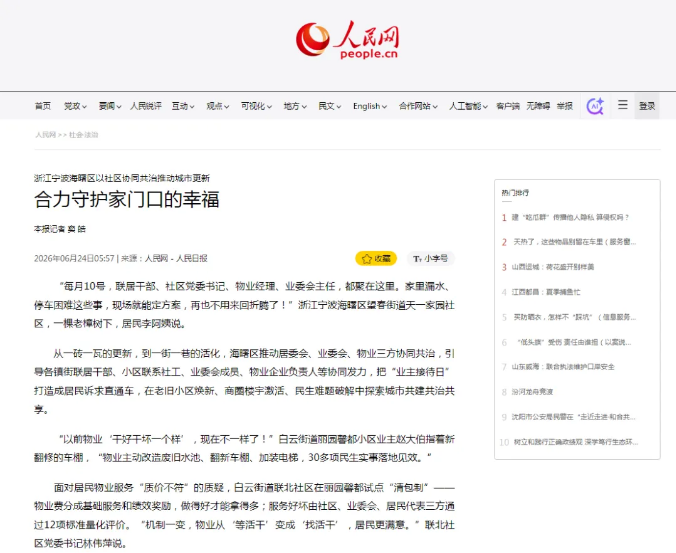
Task: Click the 登录 login button
Action: (x=647, y=106)
